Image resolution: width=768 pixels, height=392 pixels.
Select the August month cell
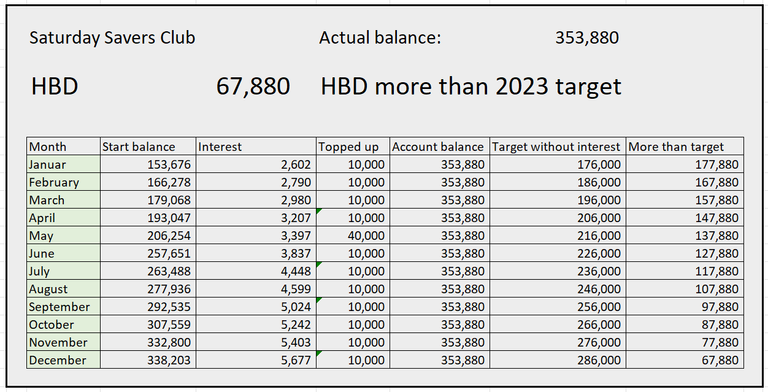point(64,289)
